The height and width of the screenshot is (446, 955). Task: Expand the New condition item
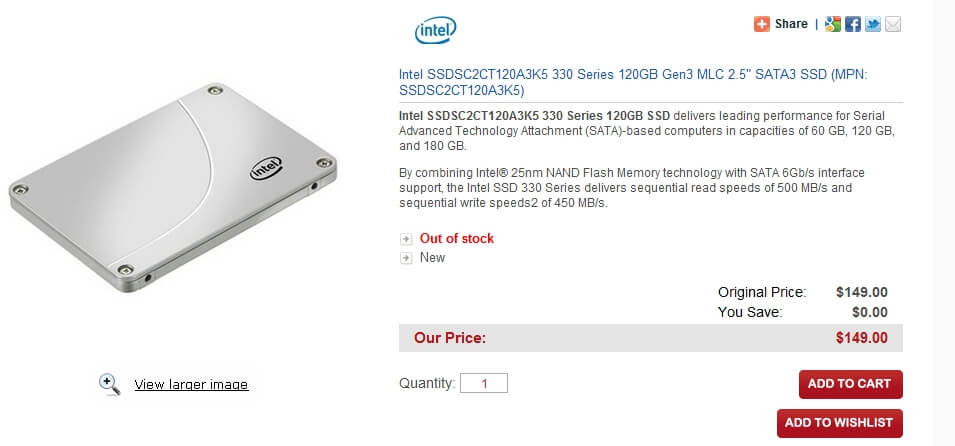click(x=406, y=258)
